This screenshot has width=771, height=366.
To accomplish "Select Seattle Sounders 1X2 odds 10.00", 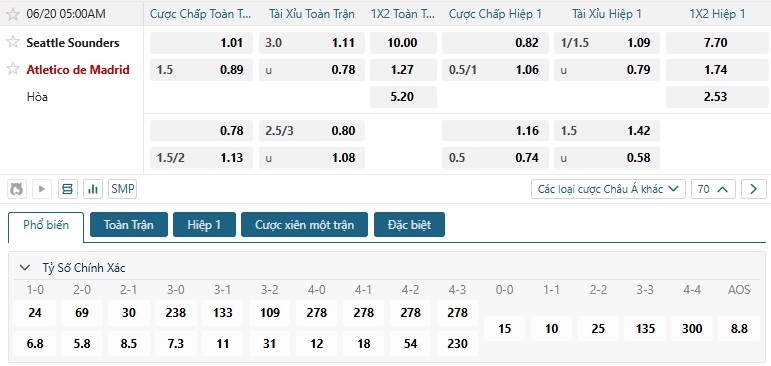I will (x=403, y=43).
